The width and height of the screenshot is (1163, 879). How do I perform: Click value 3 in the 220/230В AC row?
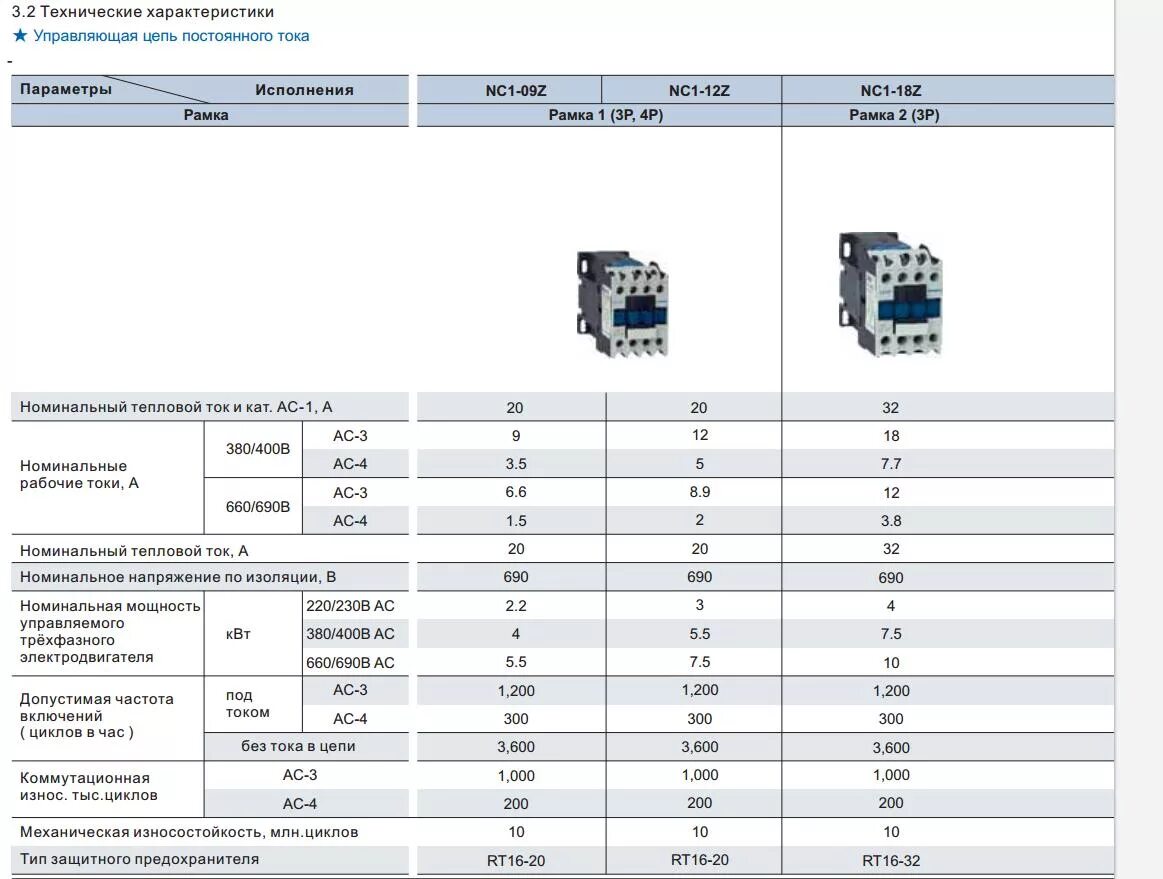point(699,605)
